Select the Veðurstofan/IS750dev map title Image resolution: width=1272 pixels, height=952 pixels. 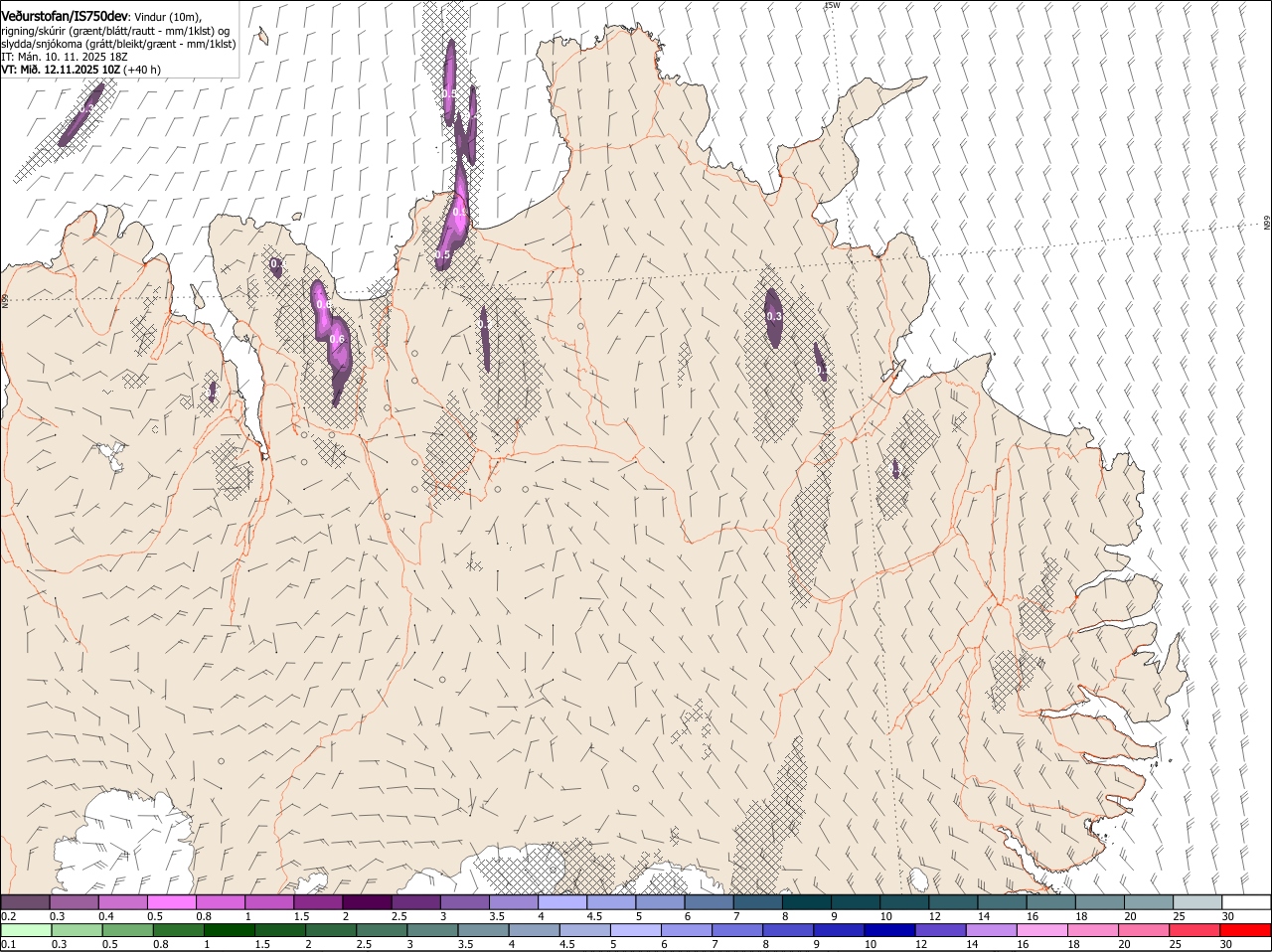(x=65, y=17)
